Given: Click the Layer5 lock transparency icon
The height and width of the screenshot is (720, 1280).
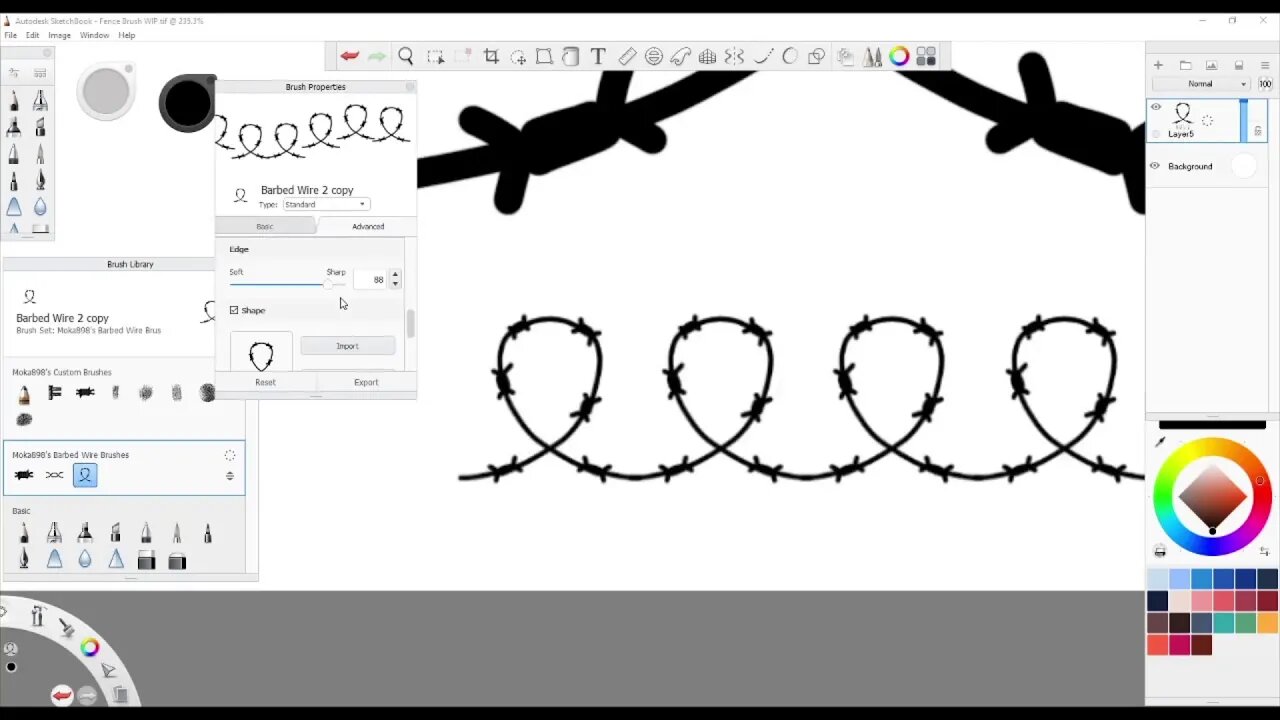Looking at the screenshot, I should (x=1258, y=131).
